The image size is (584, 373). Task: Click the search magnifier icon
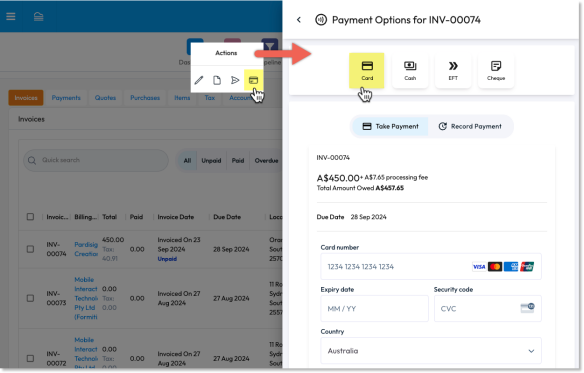(x=32, y=160)
